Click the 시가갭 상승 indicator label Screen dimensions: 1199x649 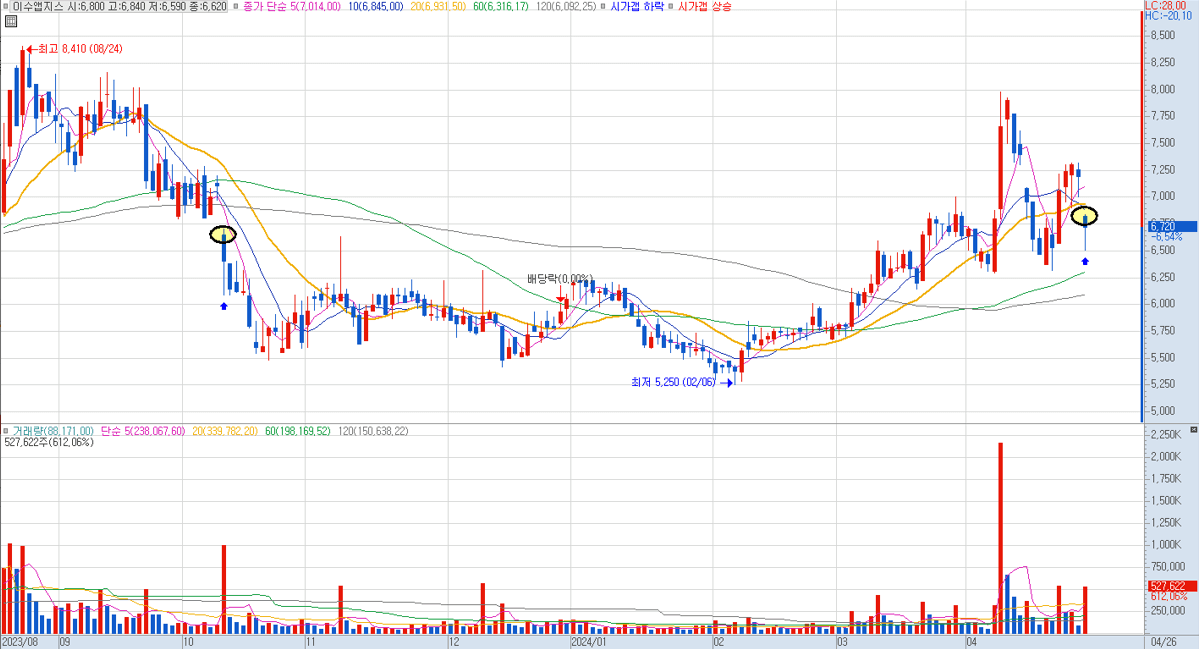pyautogui.click(x=704, y=6)
